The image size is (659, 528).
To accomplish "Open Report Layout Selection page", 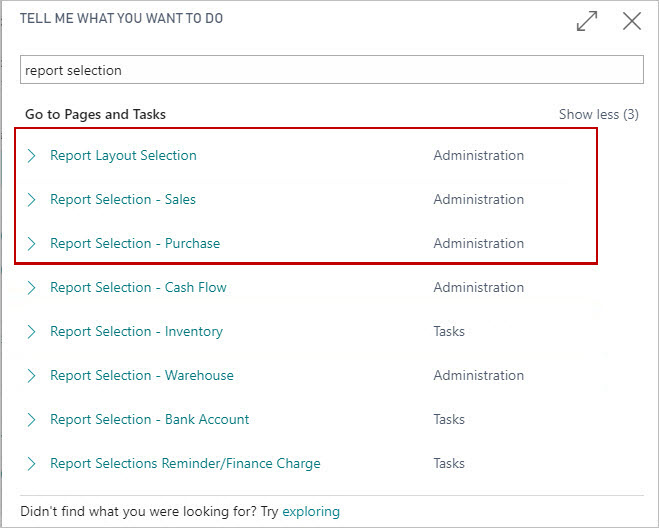I will 123,155.
